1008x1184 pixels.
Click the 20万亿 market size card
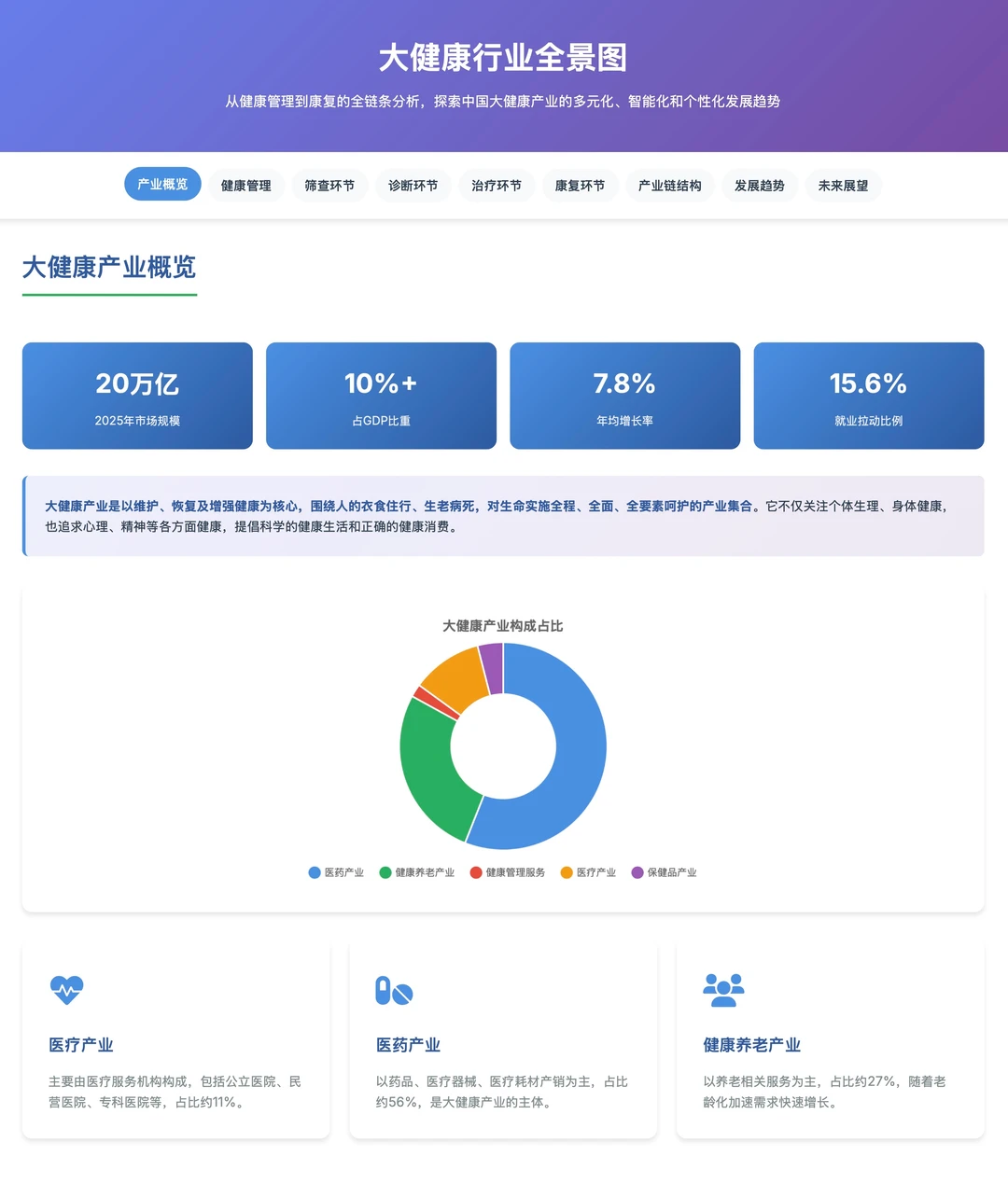click(x=136, y=395)
